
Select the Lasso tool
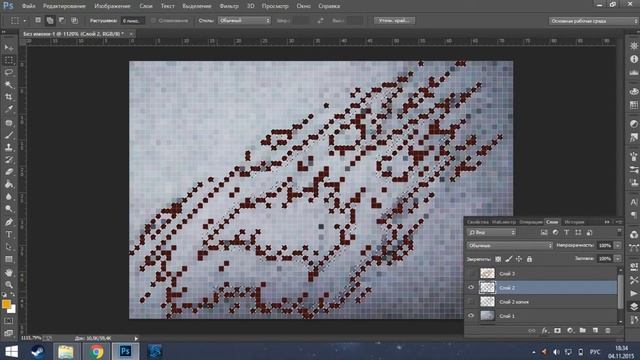[9, 72]
